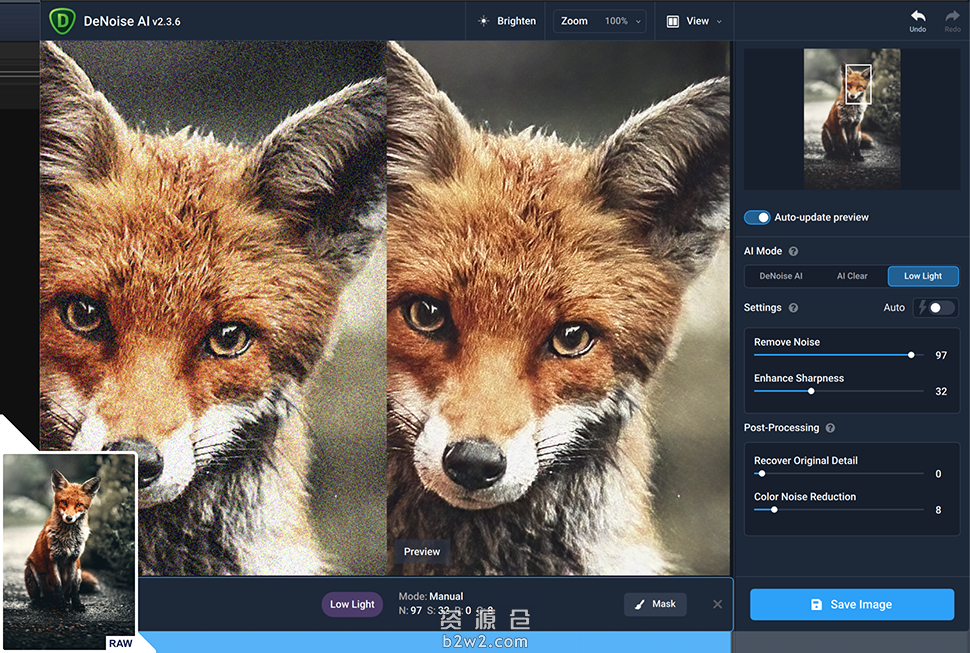
Task: Click the fox navigator thumbnail preview
Action: pyautogui.click(x=852, y=119)
